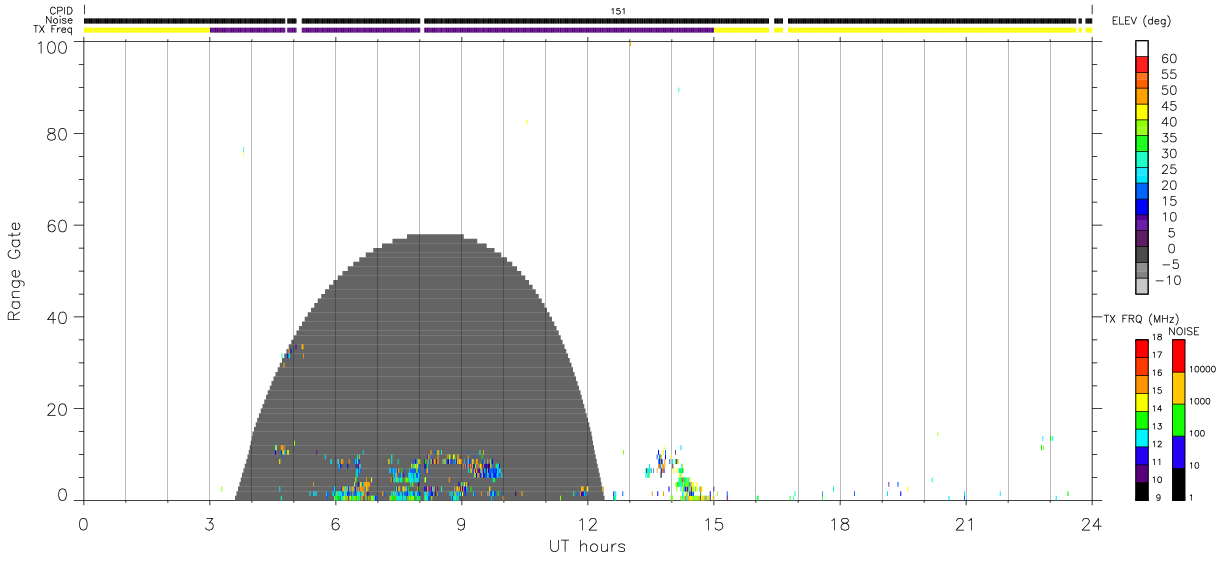Click the 60 tick on Range Gate axis
1228x567 pixels.
(x=56, y=225)
